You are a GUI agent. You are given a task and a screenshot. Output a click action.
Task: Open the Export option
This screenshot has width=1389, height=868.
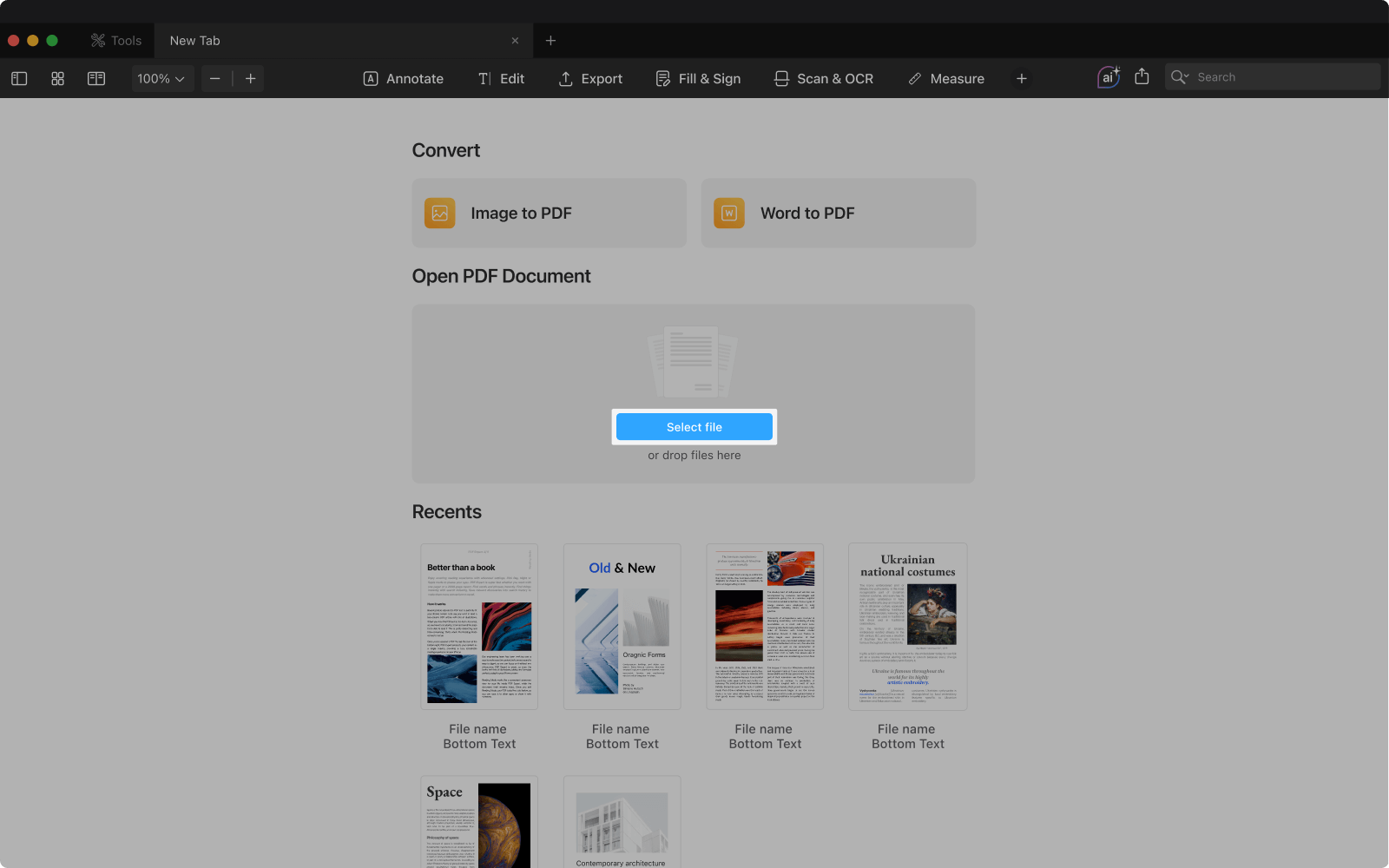pos(590,78)
